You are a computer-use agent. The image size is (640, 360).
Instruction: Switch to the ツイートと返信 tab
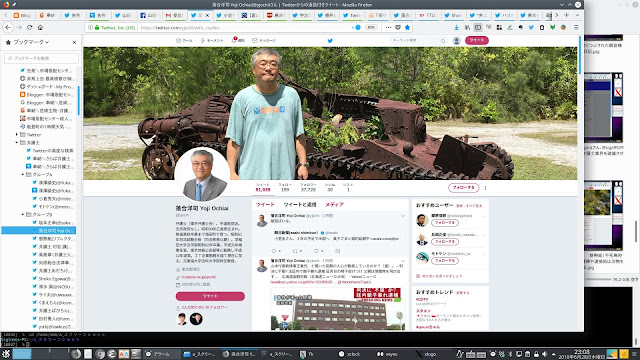(300, 204)
